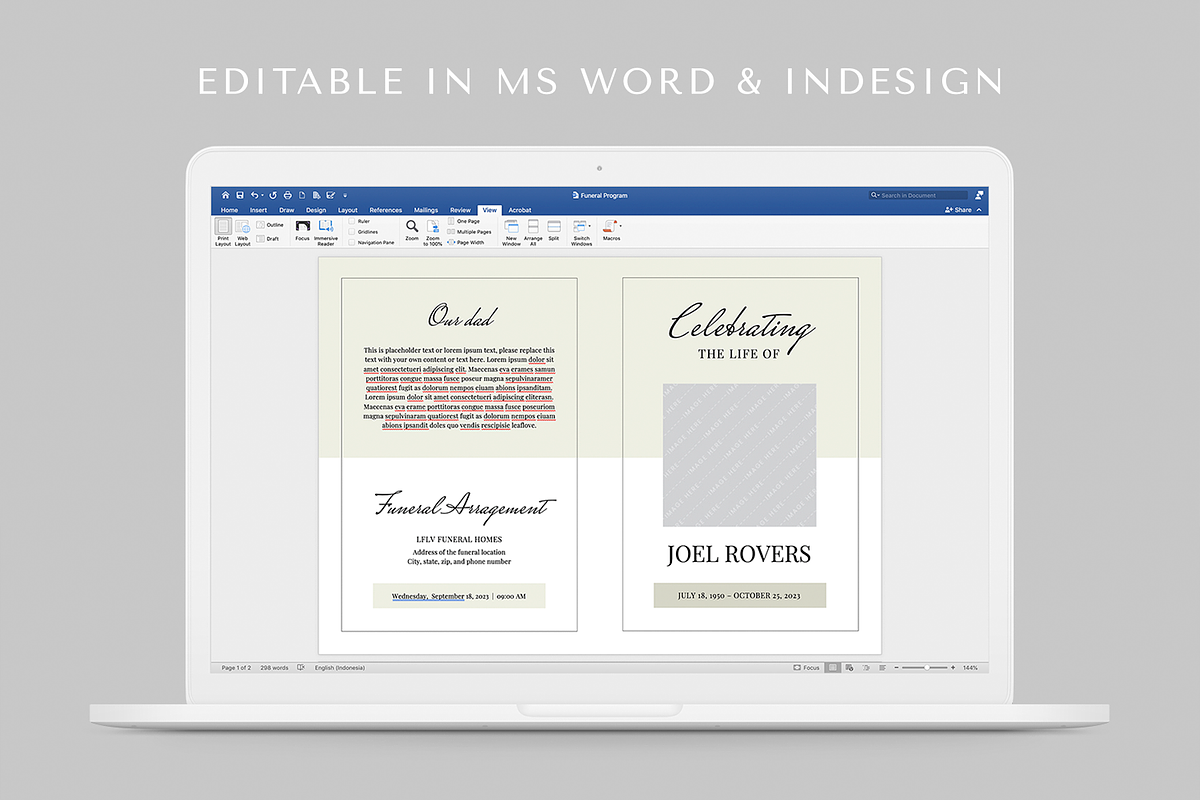Switch to Web Layout view

243,233
